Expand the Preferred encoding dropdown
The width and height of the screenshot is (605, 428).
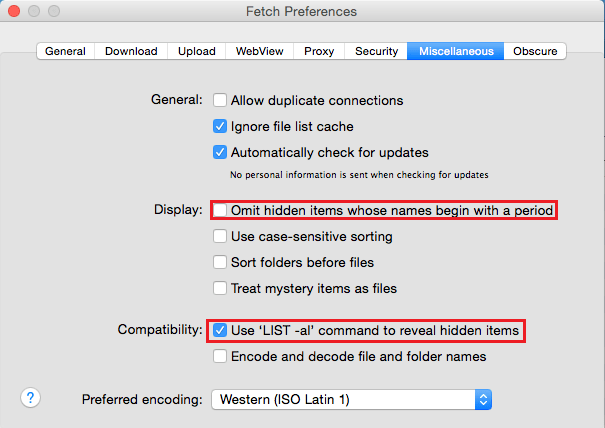pos(351,399)
